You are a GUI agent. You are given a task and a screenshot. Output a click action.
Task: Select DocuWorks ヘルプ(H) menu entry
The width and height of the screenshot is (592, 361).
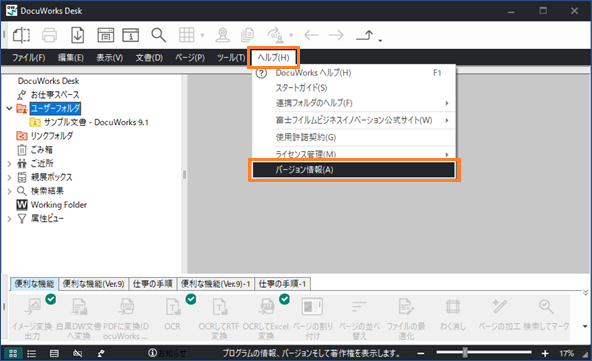pos(354,73)
